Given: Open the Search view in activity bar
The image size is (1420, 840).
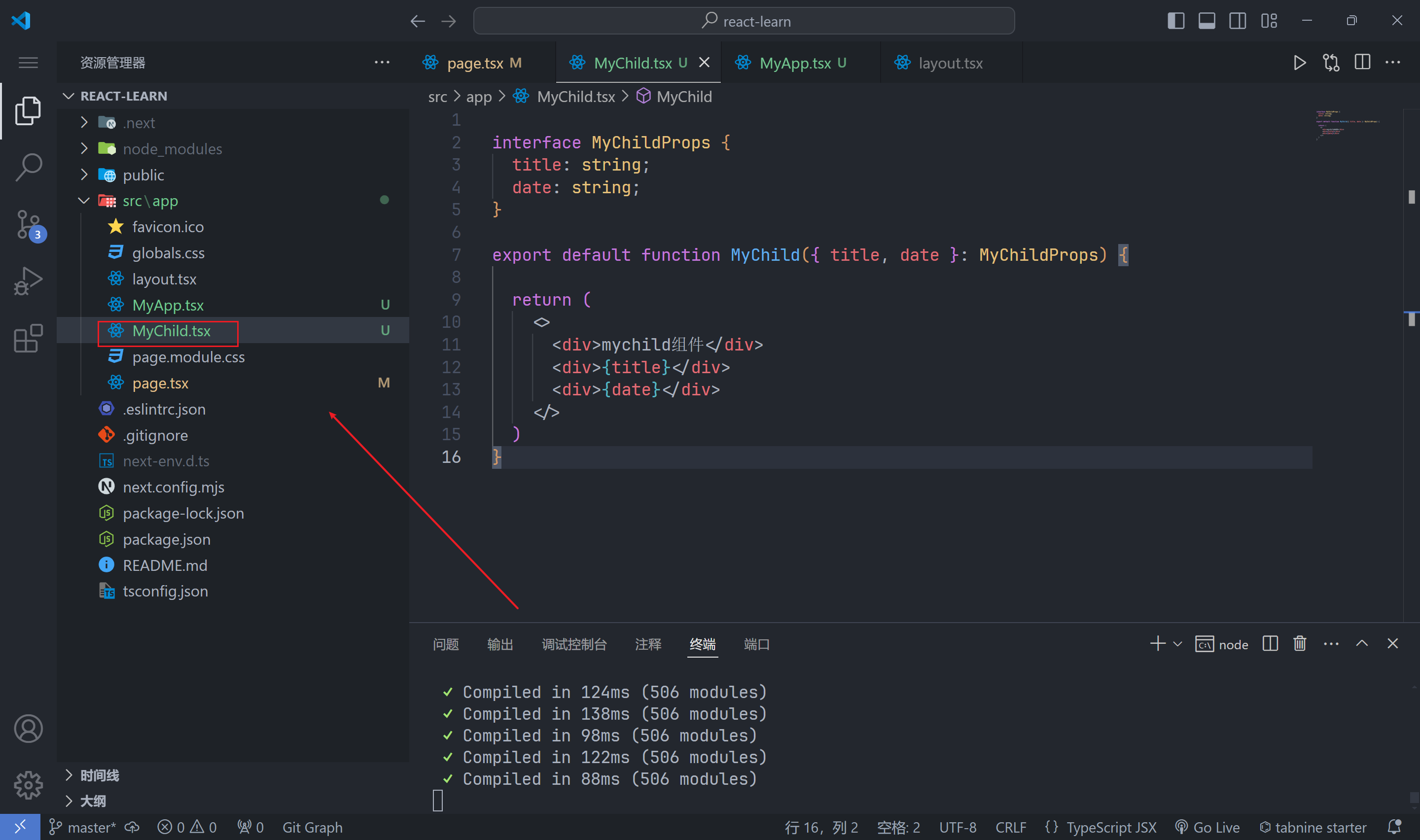Looking at the screenshot, I should 28,167.
